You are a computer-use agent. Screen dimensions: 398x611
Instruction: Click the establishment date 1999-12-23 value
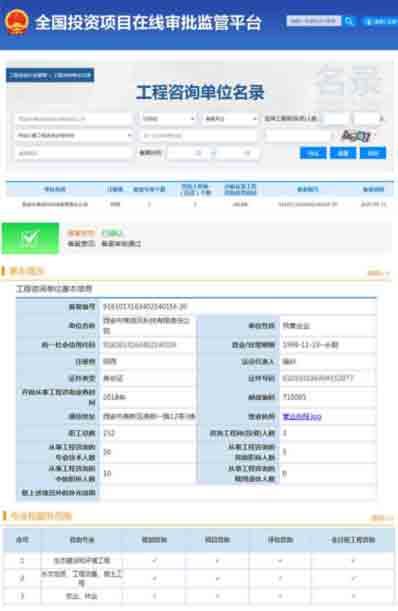tap(310, 345)
